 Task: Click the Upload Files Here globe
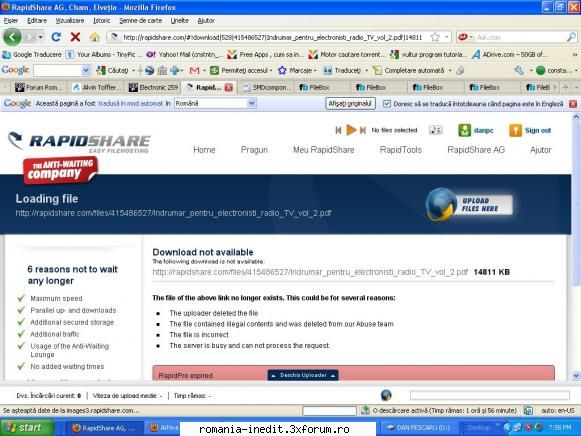[x=441, y=205]
